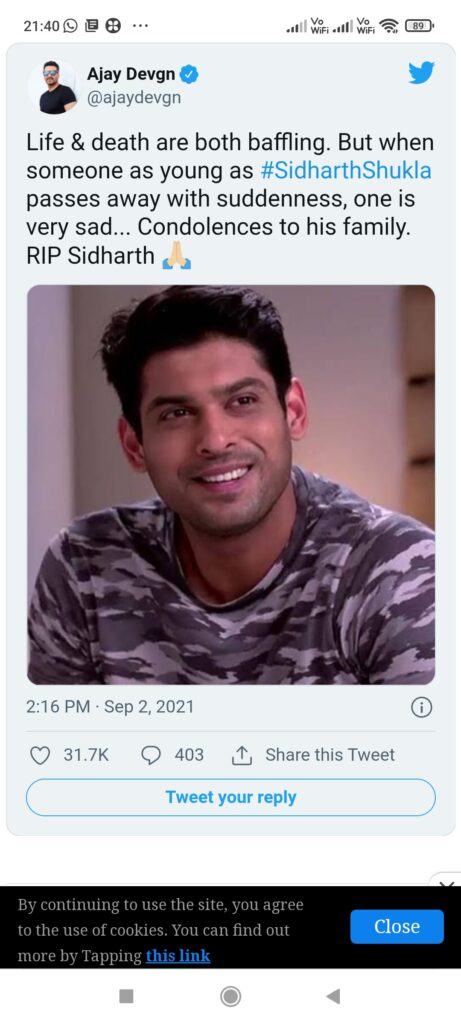Image resolution: width=461 pixels, height=1024 pixels.
Task: Tap the Android recent apps square
Action: tap(126, 996)
